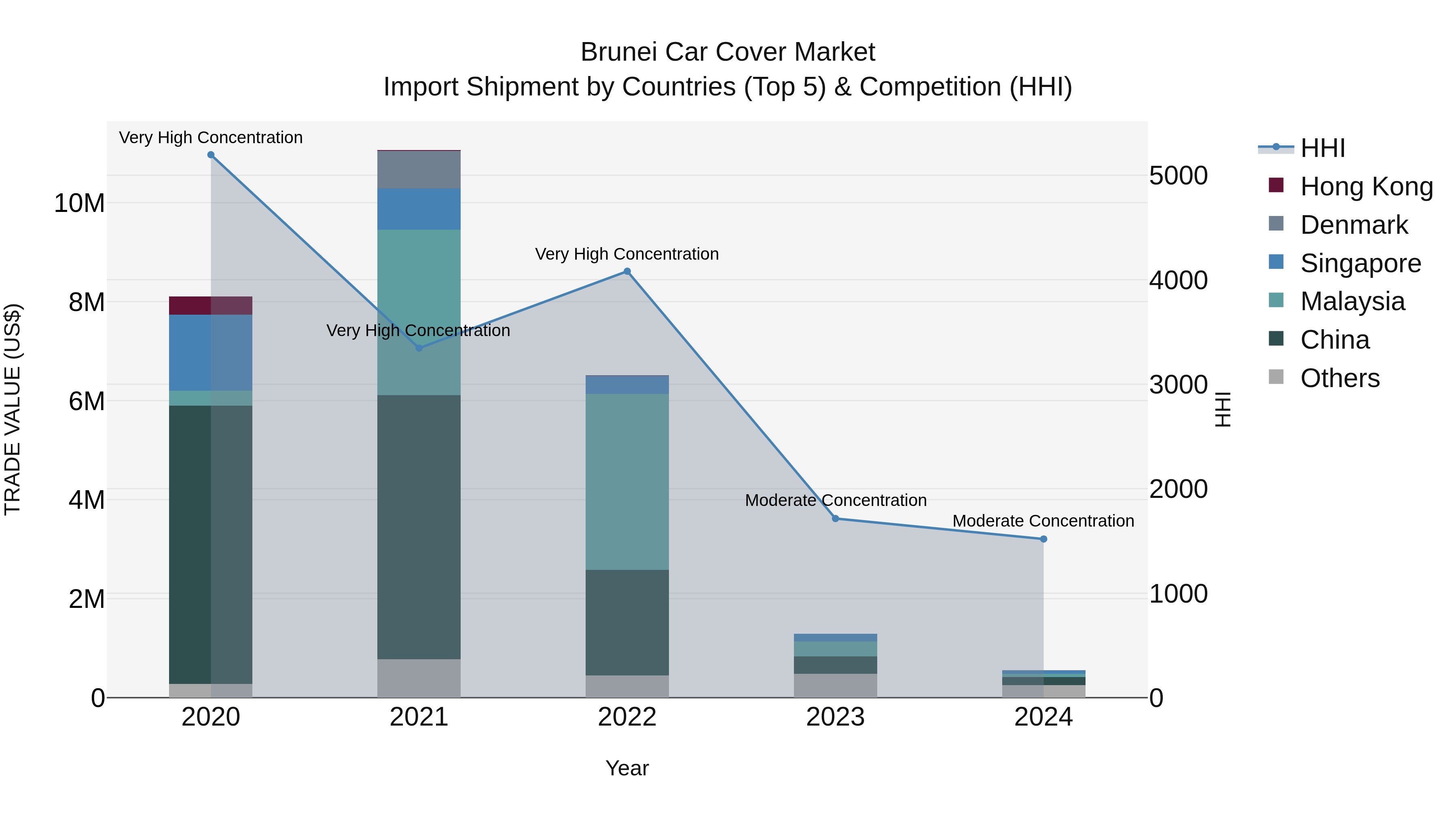Click 'Very High Concentration' label at 2021
Viewport: 1456px width, 819px height.
418,331
